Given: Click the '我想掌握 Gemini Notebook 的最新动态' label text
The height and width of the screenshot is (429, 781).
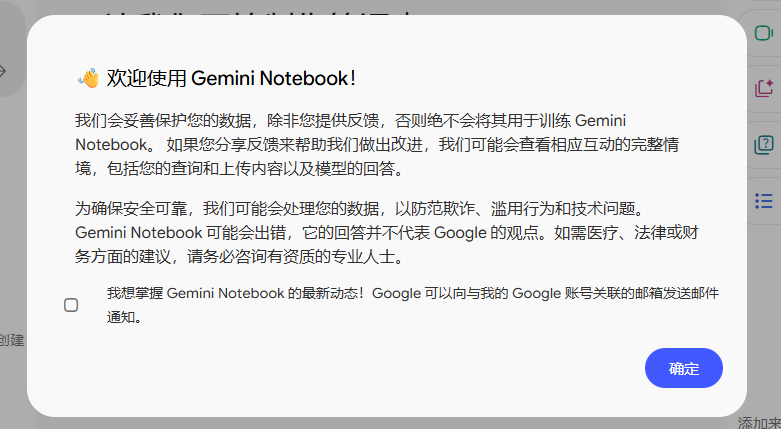Looking at the screenshot, I should point(413,305).
